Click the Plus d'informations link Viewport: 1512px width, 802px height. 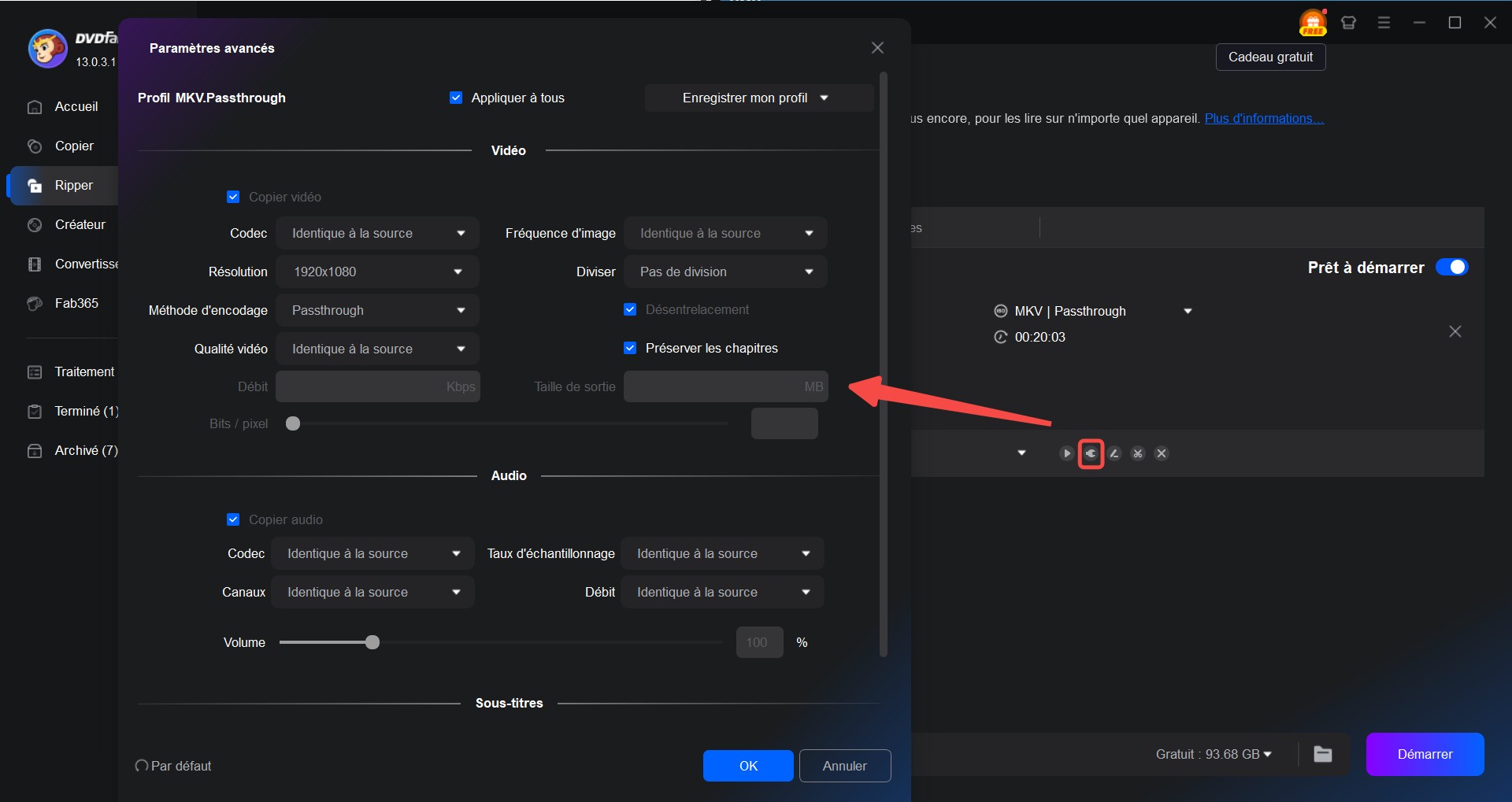(1264, 118)
